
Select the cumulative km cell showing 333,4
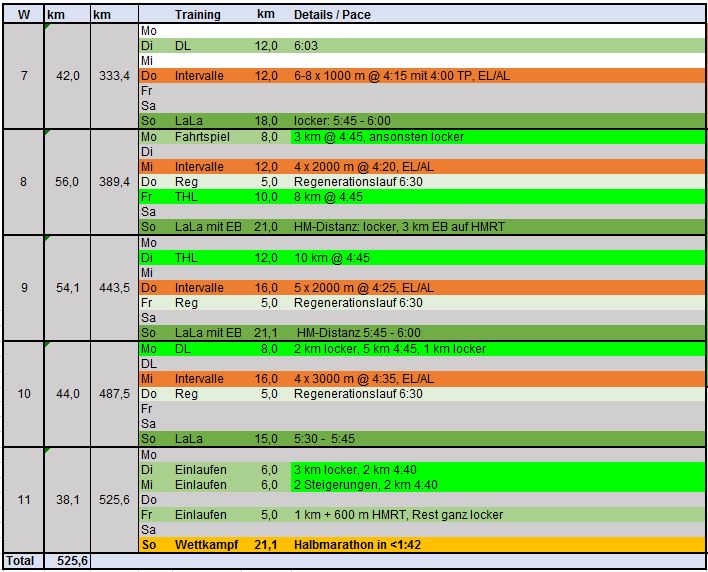pos(113,76)
